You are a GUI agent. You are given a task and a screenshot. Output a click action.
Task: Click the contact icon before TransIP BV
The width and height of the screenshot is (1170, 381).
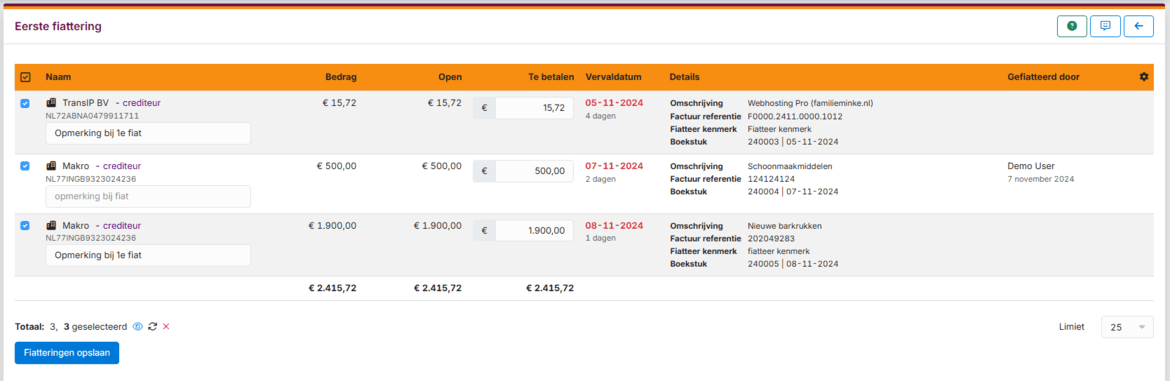pyautogui.click(x=51, y=103)
